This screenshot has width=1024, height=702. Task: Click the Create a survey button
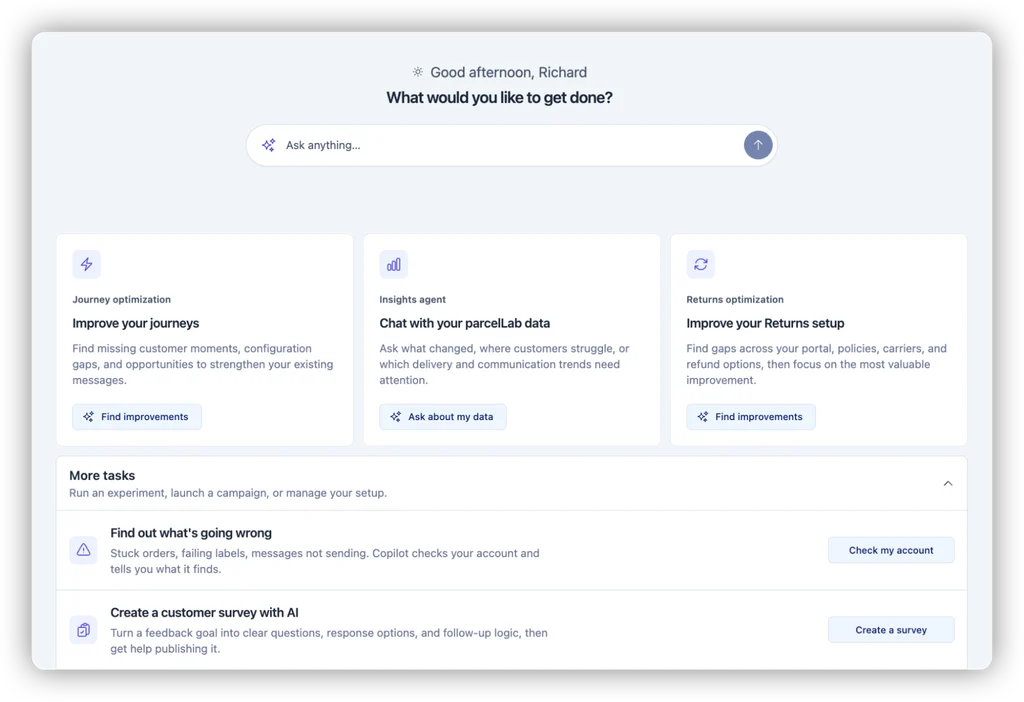click(891, 630)
